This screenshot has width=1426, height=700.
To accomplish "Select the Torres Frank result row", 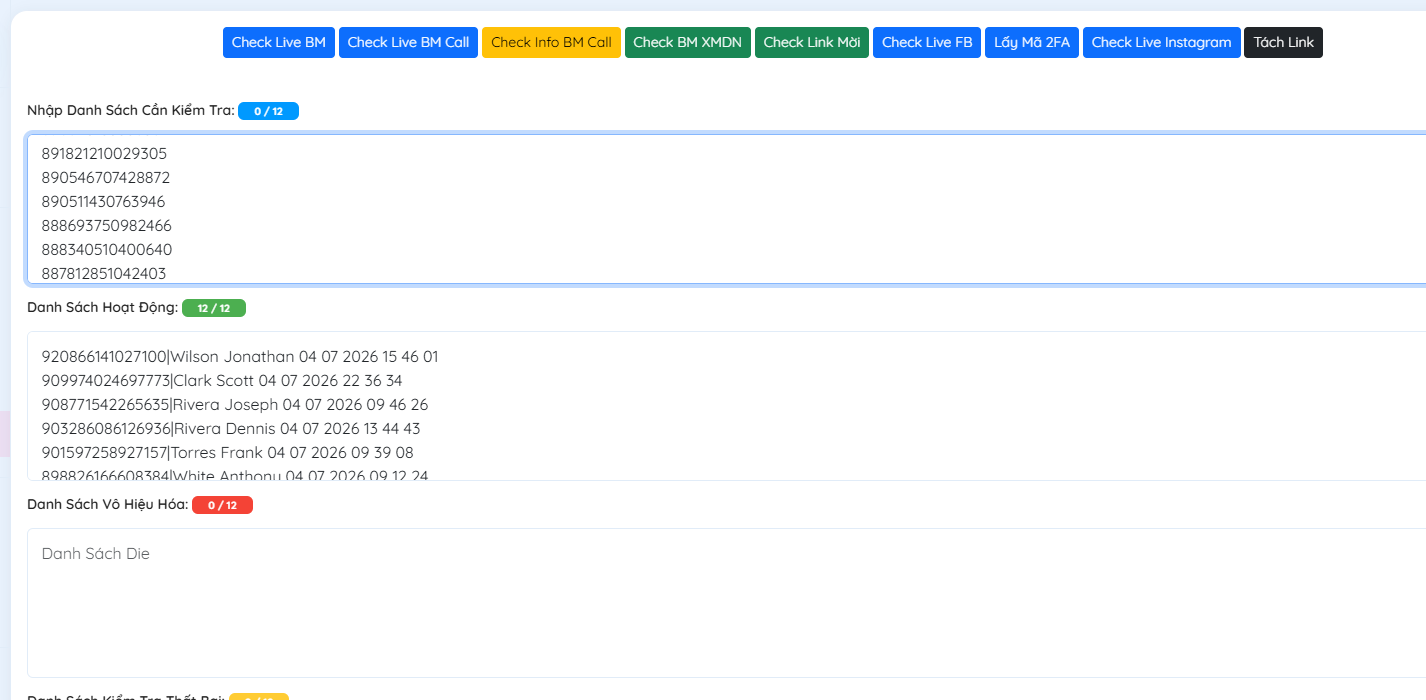I will 227,453.
